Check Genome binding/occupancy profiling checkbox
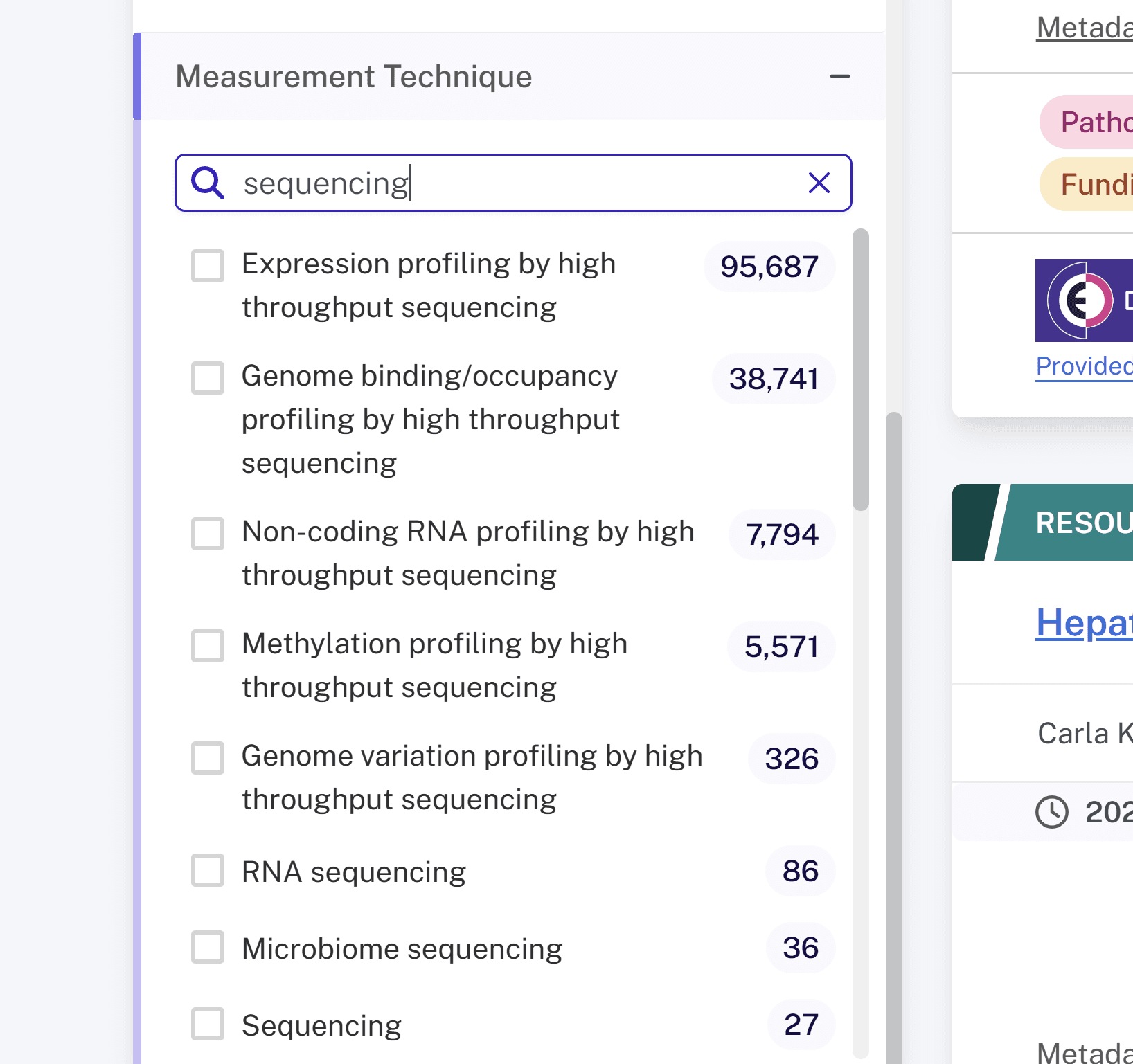This screenshot has width=1133, height=1064. pyautogui.click(x=208, y=378)
